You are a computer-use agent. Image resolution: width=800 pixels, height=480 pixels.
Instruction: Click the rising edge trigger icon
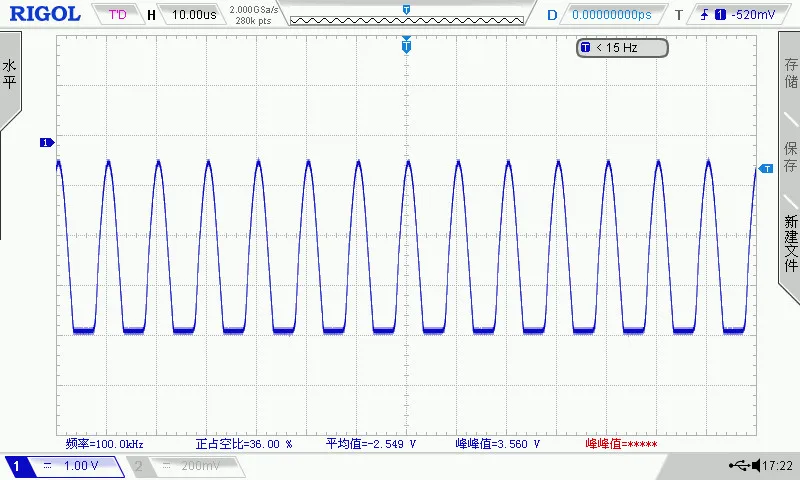pyautogui.click(x=705, y=15)
